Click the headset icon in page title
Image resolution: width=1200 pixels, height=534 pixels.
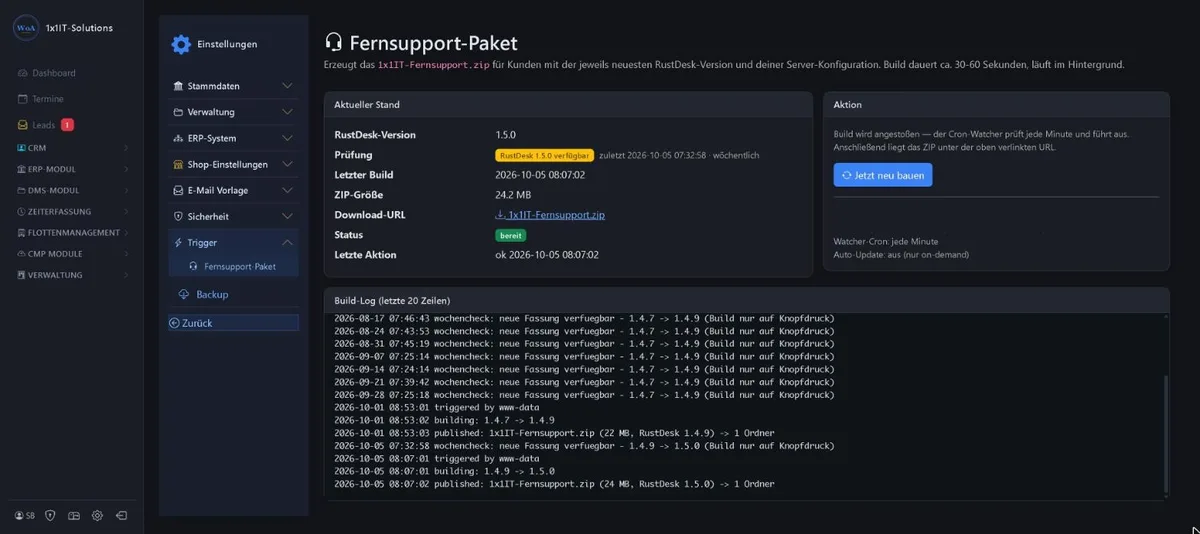(335, 42)
